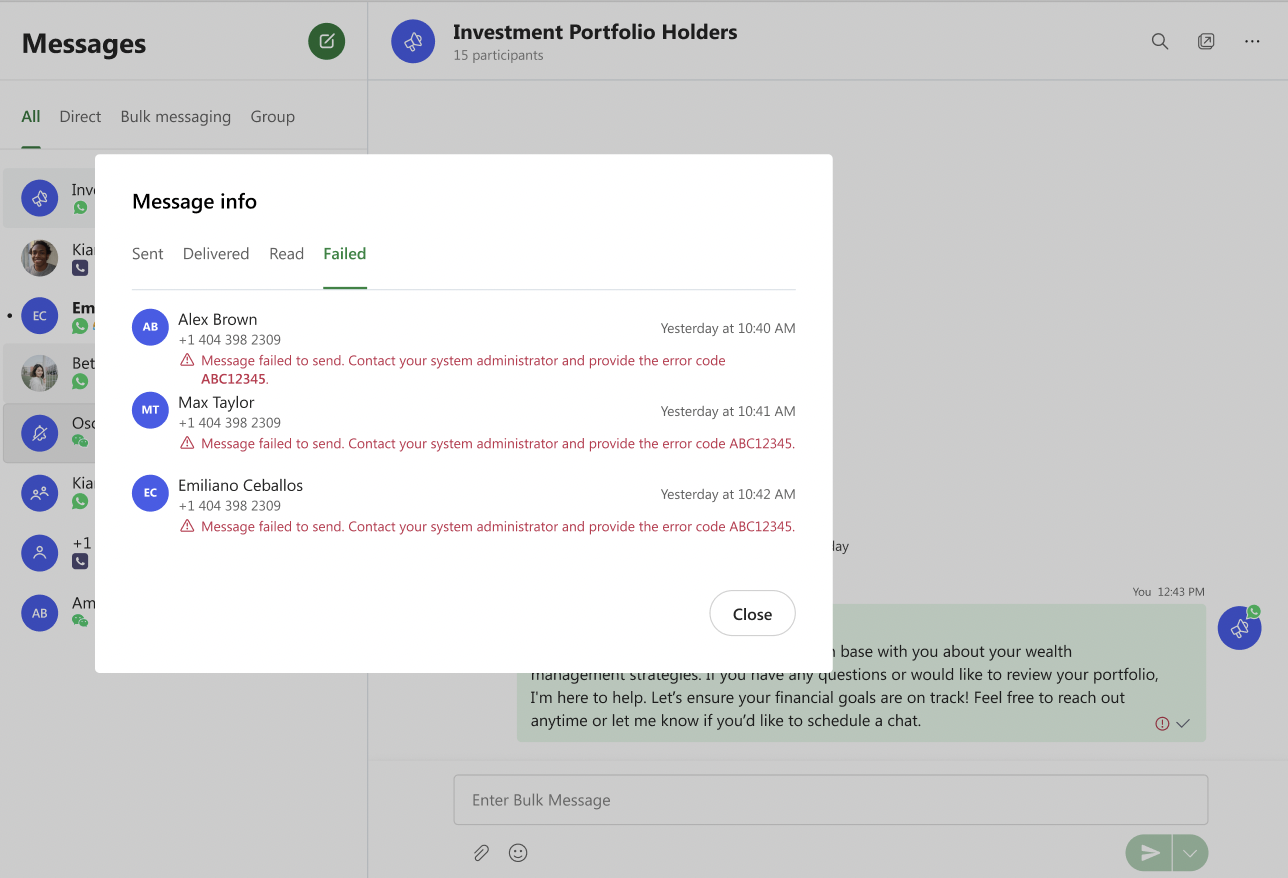
Task: Click the group people avatar in sidebar
Action: [x=39, y=493]
